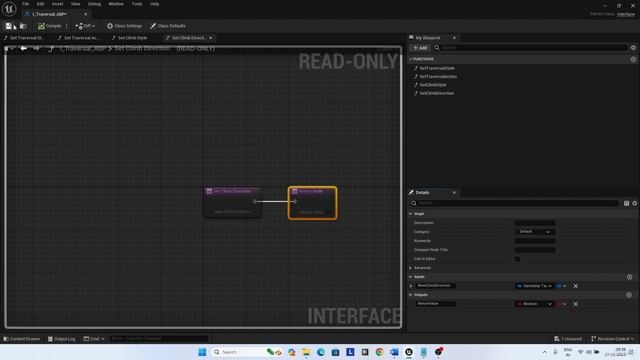Open My Blueprint panel settings gear
Image resolution: width=640 pixels, height=360 pixels.
point(633,48)
